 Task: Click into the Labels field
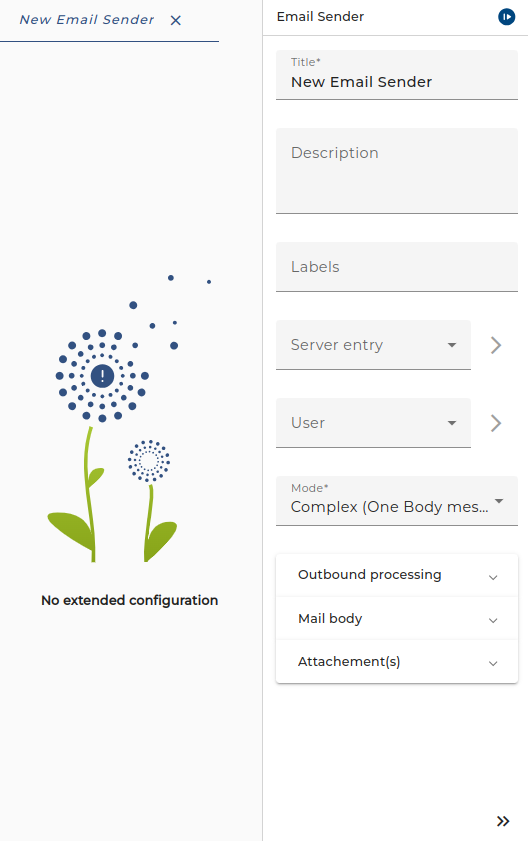coord(397,267)
